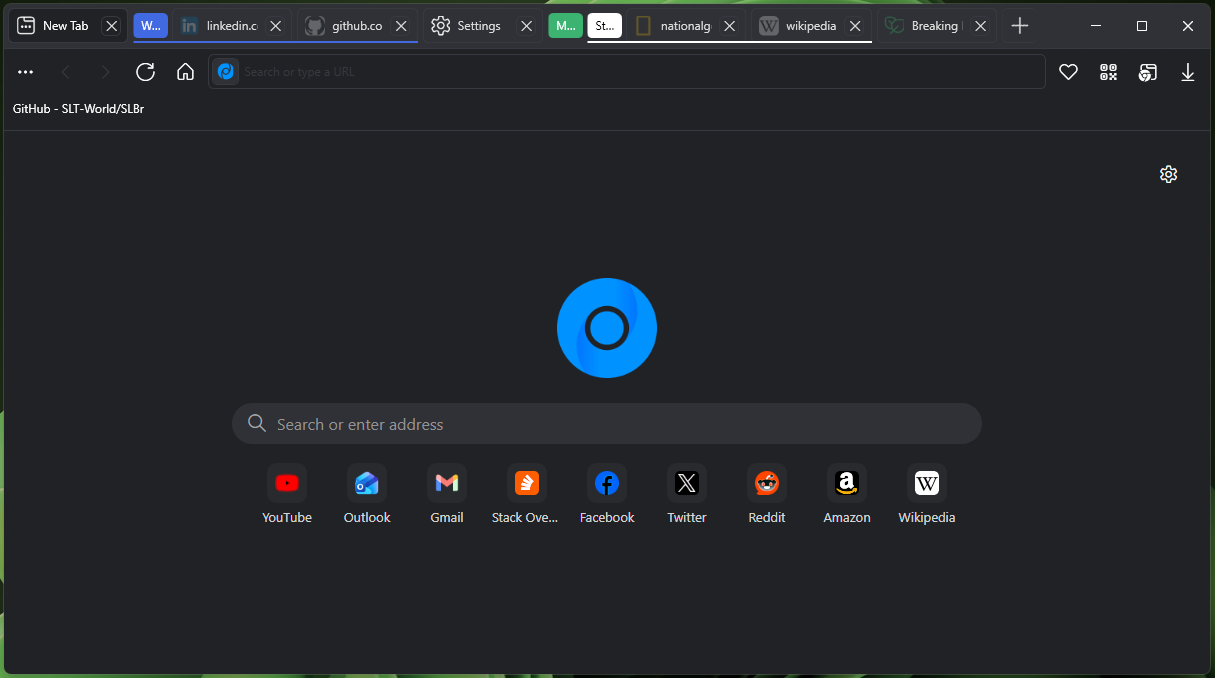1215x678 pixels.
Task: Click the blue browser logo in address bar
Action: click(226, 72)
